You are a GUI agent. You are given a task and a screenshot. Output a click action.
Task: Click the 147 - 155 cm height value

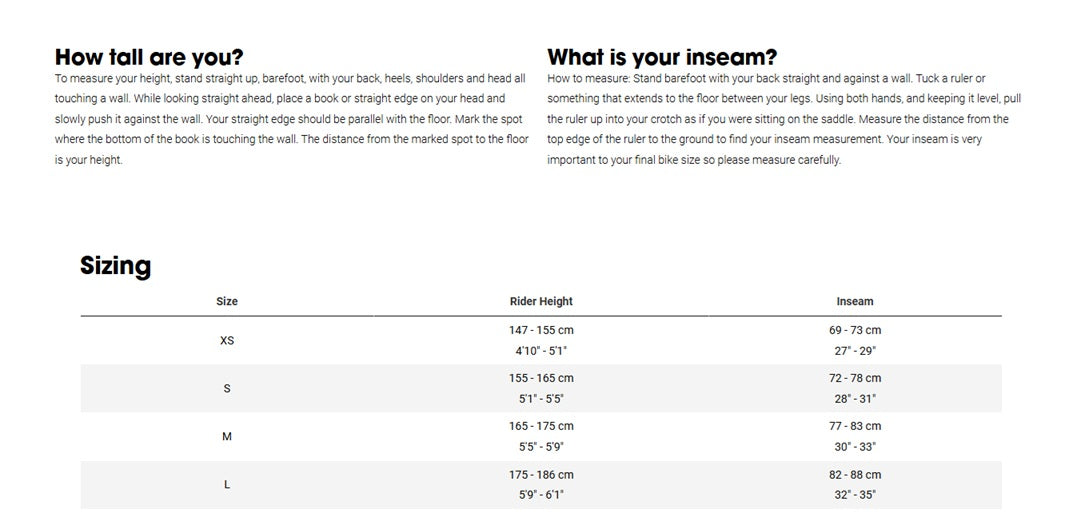(541, 330)
